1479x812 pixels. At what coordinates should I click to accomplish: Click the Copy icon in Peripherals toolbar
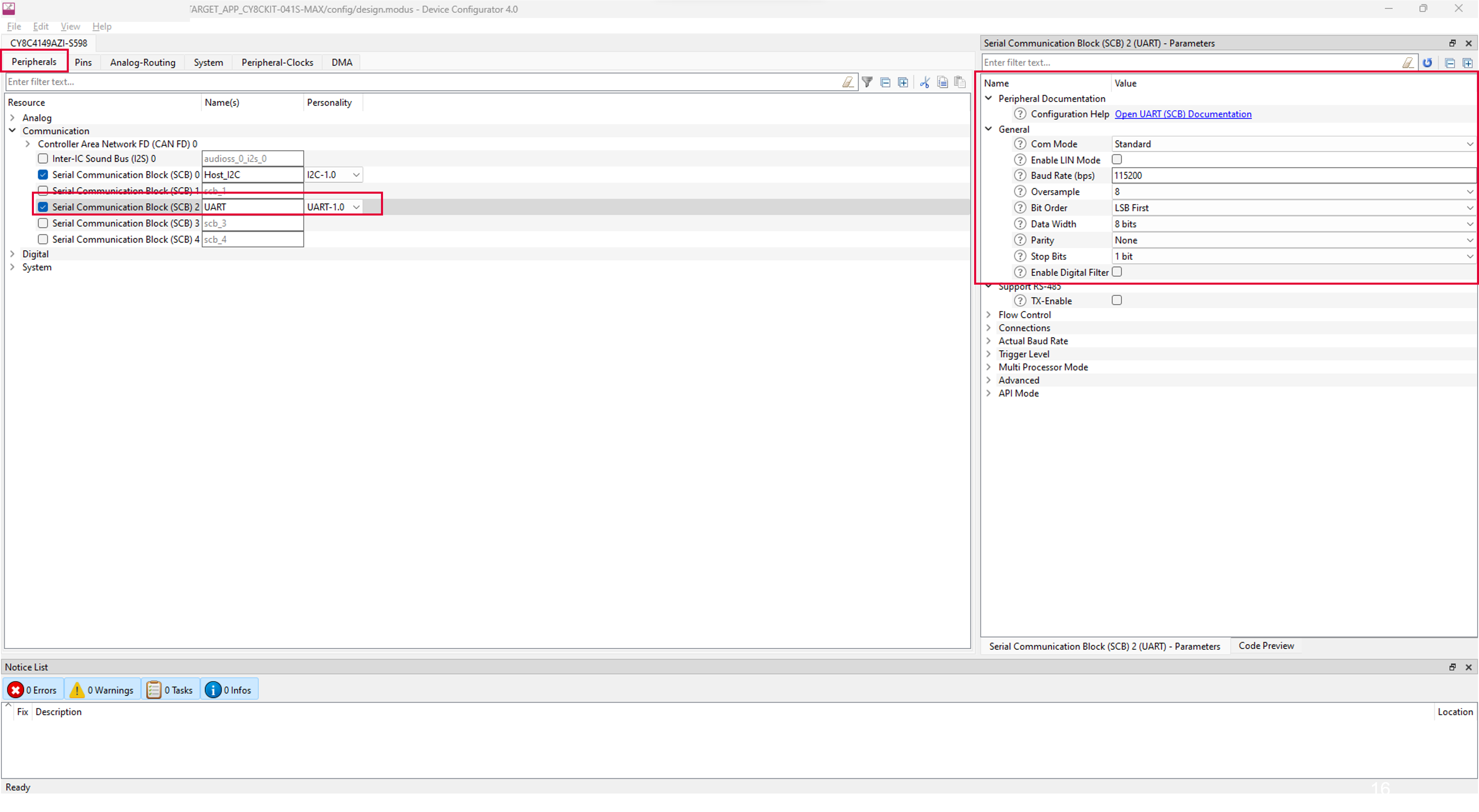pyautogui.click(x=942, y=82)
